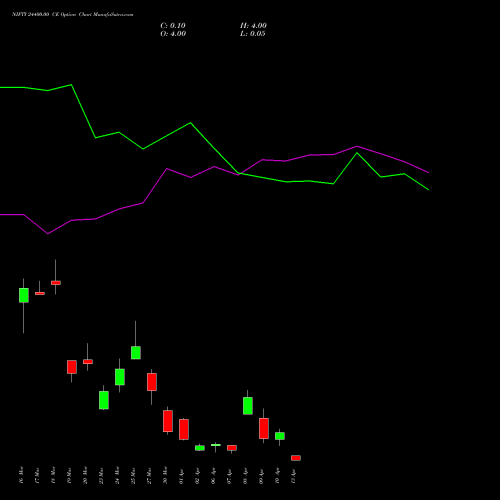Viewport: 500px width, 500px height.
Task: Click the small green candlestick above 02 Apr
Action: coord(200,448)
